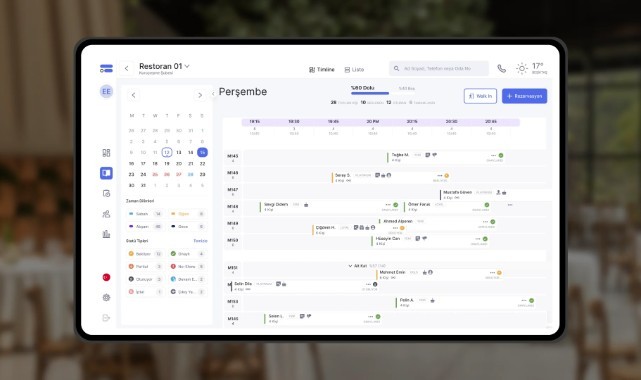Click the search field at top
Viewport: 641px width, 380px height.
439,69
